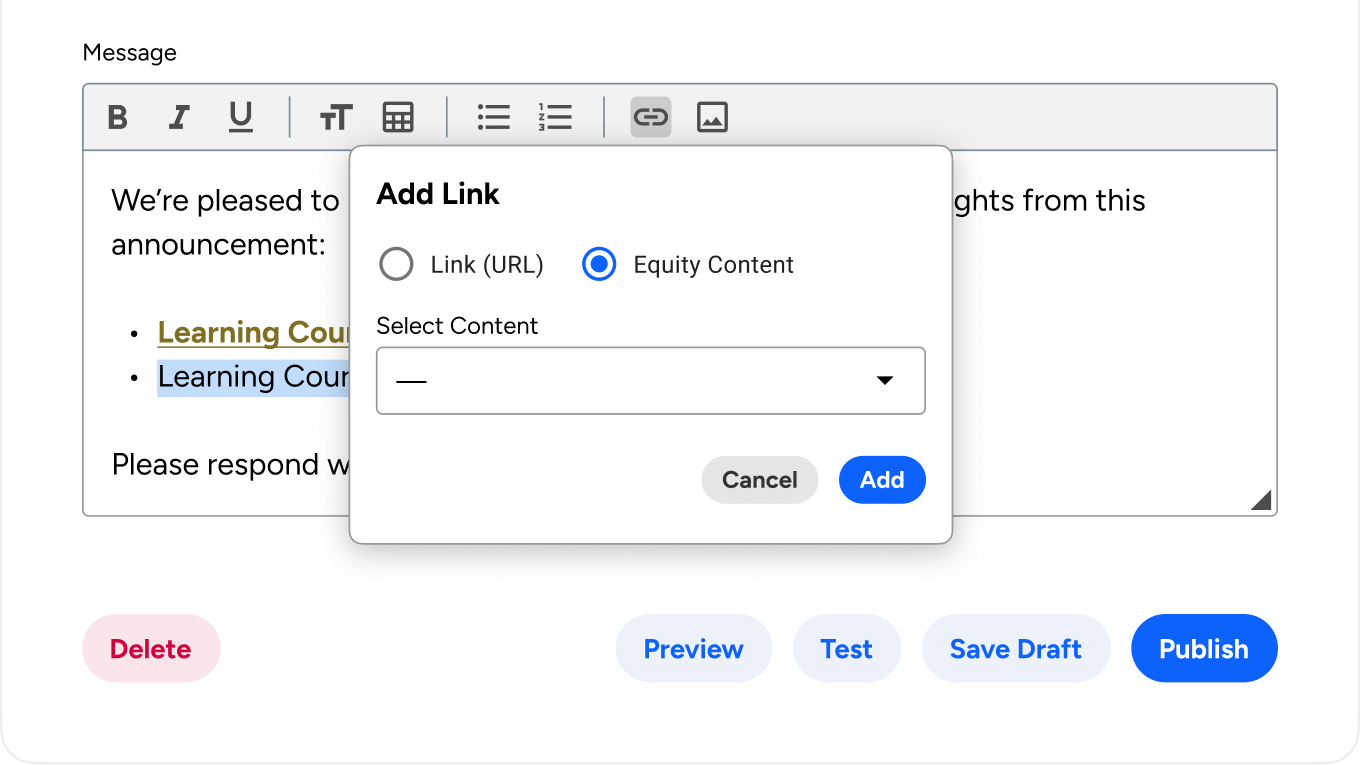Choose the Equity Content radio option
This screenshot has height=765, width=1360.
(x=599, y=265)
